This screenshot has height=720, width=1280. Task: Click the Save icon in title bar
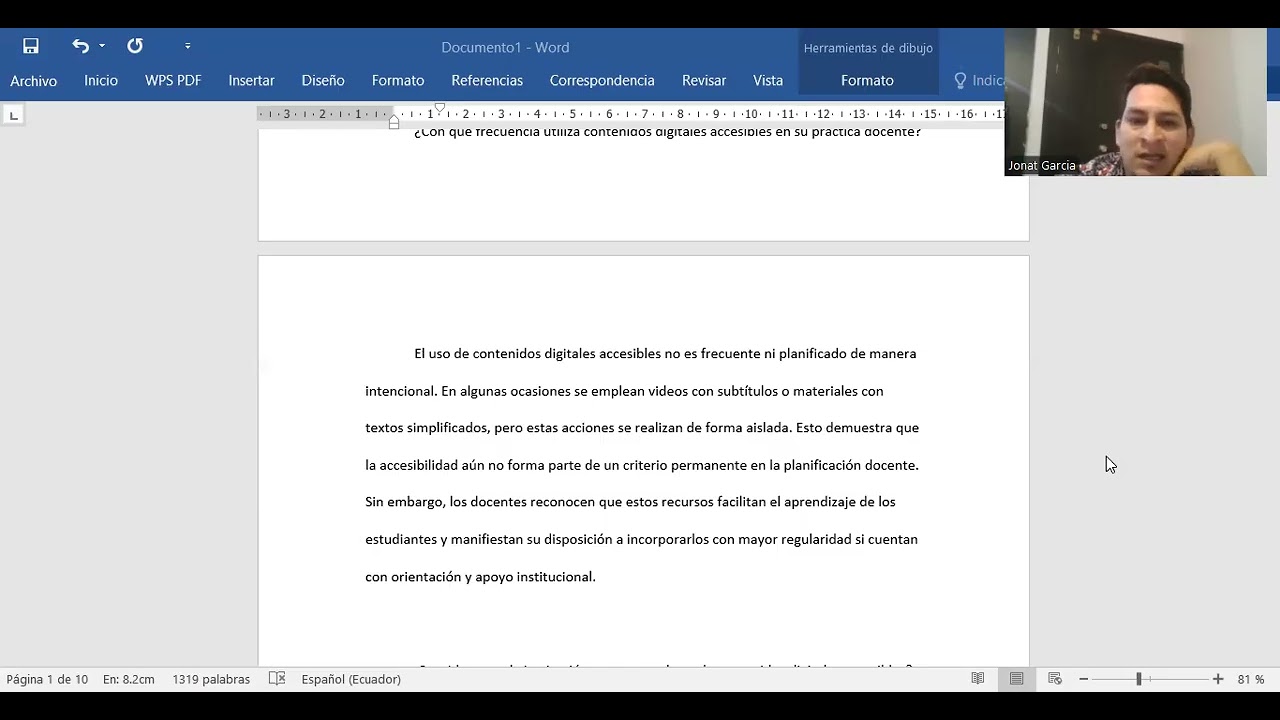pos(31,46)
